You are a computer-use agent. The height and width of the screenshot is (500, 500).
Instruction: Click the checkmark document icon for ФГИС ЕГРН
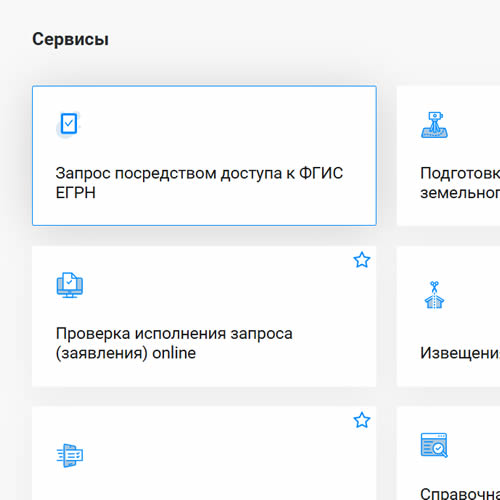click(69, 124)
